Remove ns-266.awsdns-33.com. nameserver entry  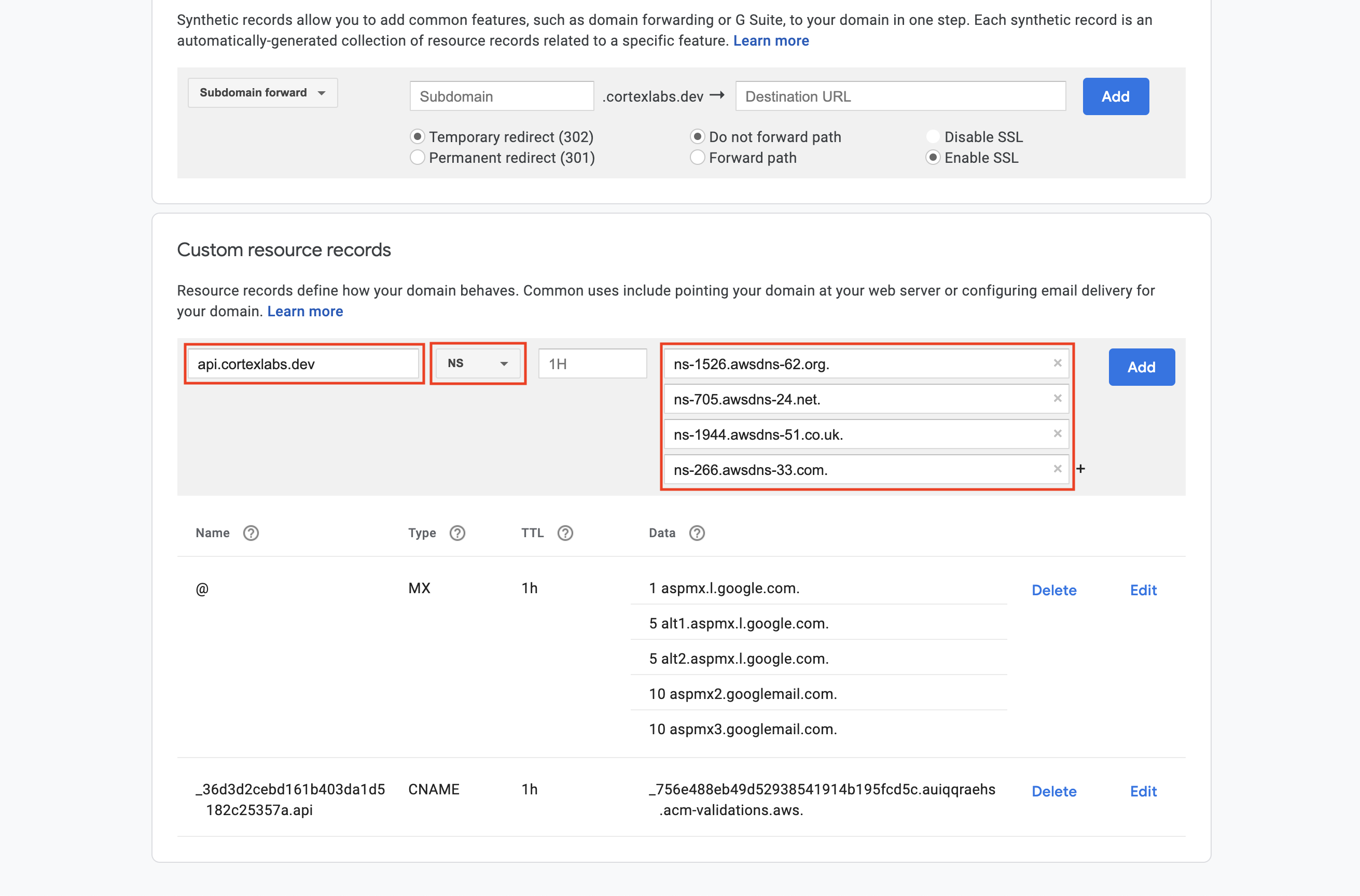[x=1057, y=469]
